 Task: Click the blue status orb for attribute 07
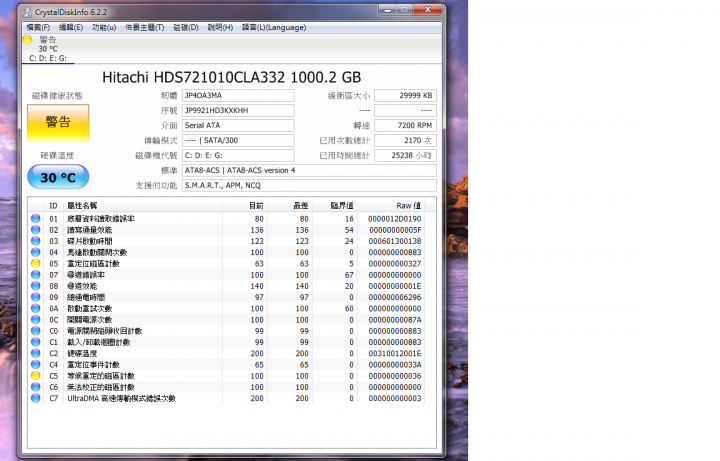coord(35,275)
